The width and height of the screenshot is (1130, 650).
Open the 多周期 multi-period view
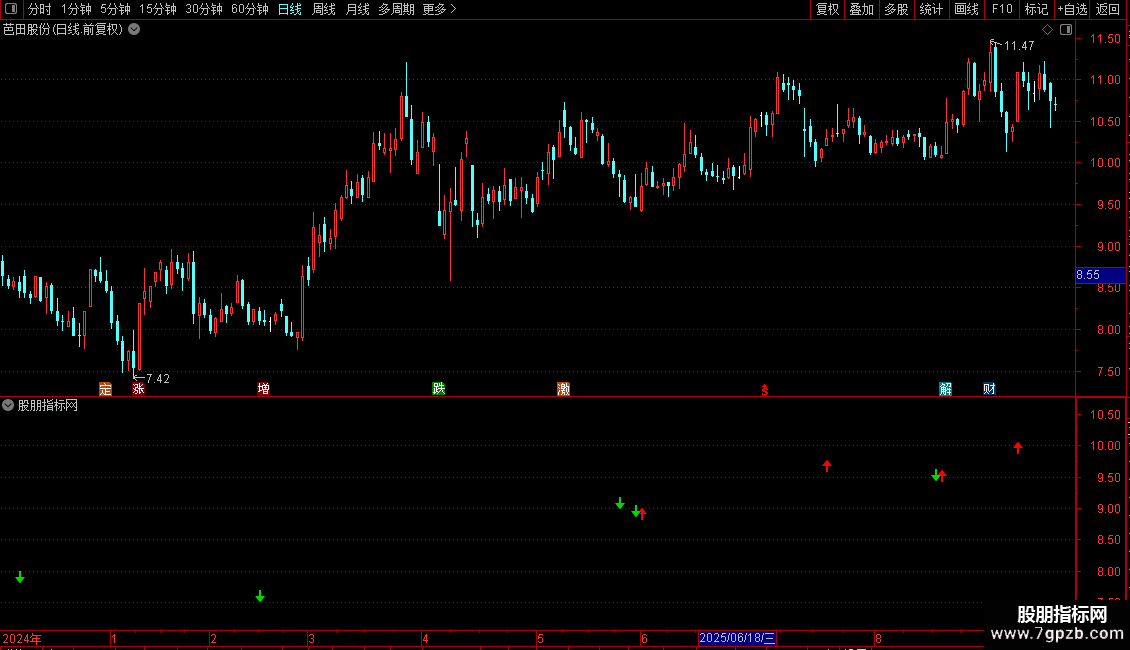click(x=396, y=9)
